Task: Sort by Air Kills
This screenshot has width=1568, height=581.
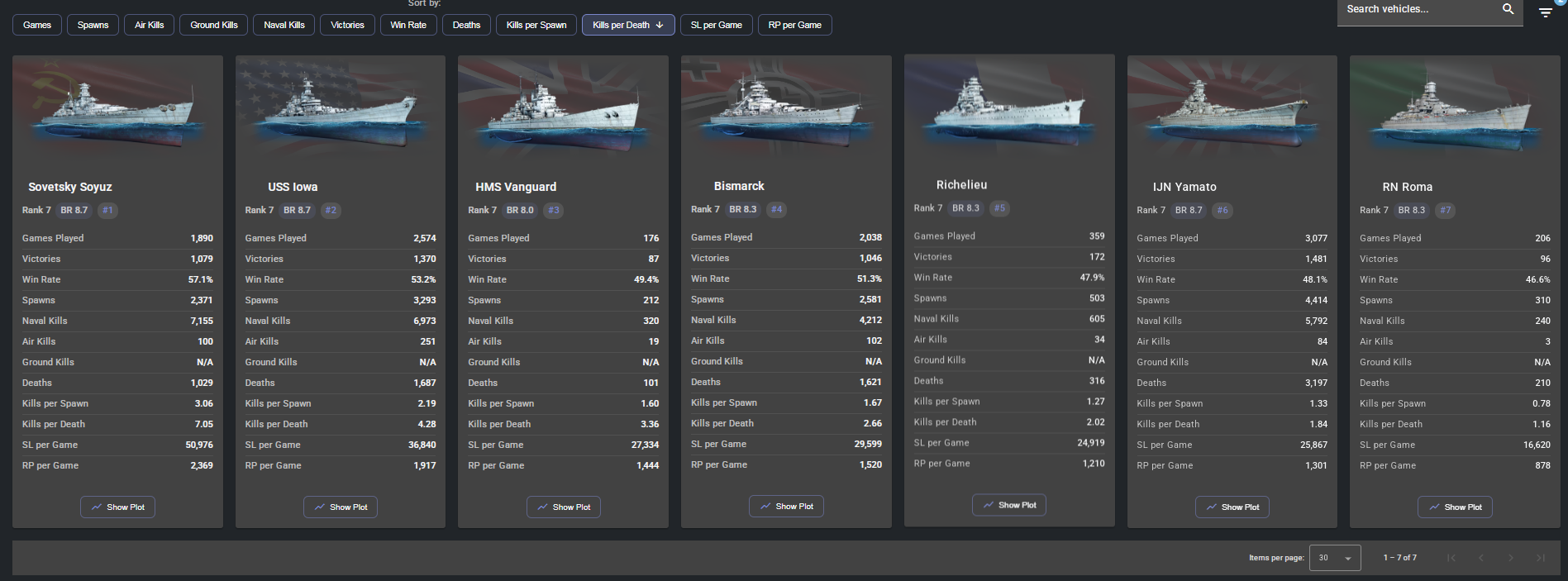Action: [150, 25]
